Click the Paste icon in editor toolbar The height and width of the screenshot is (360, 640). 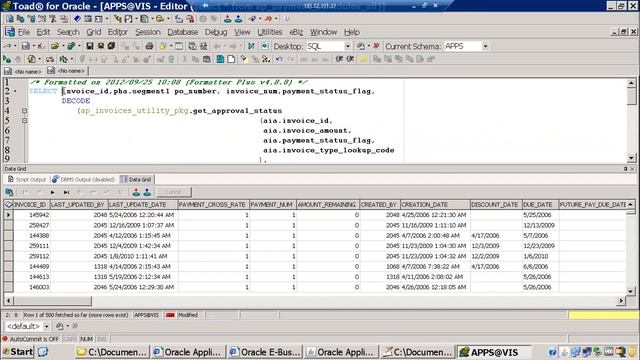207,60
